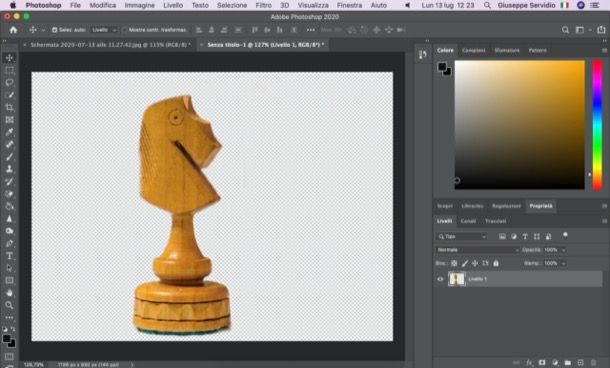Select the Healing Brush tool
This screenshot has width=610, height=368.
[x=9, y=144]
